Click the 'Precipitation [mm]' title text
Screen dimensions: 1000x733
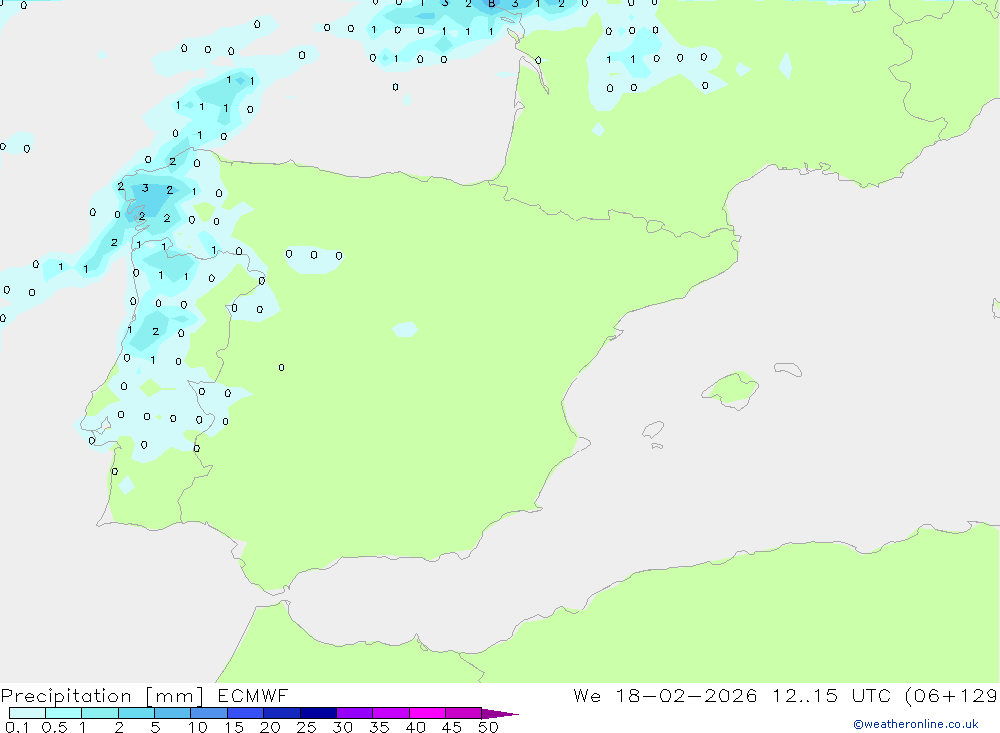[102, 695]
